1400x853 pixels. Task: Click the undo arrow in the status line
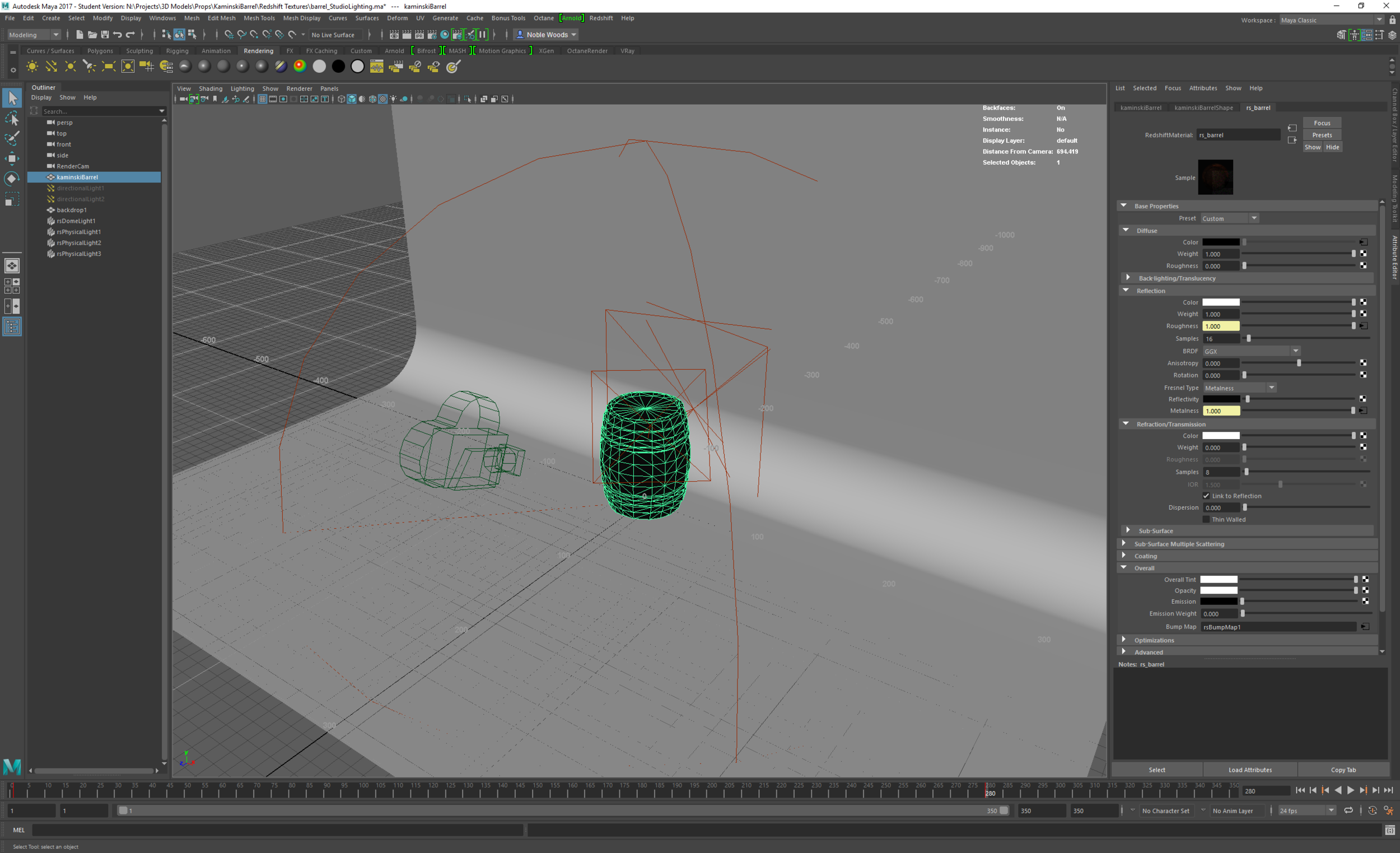tap(117, 35)
